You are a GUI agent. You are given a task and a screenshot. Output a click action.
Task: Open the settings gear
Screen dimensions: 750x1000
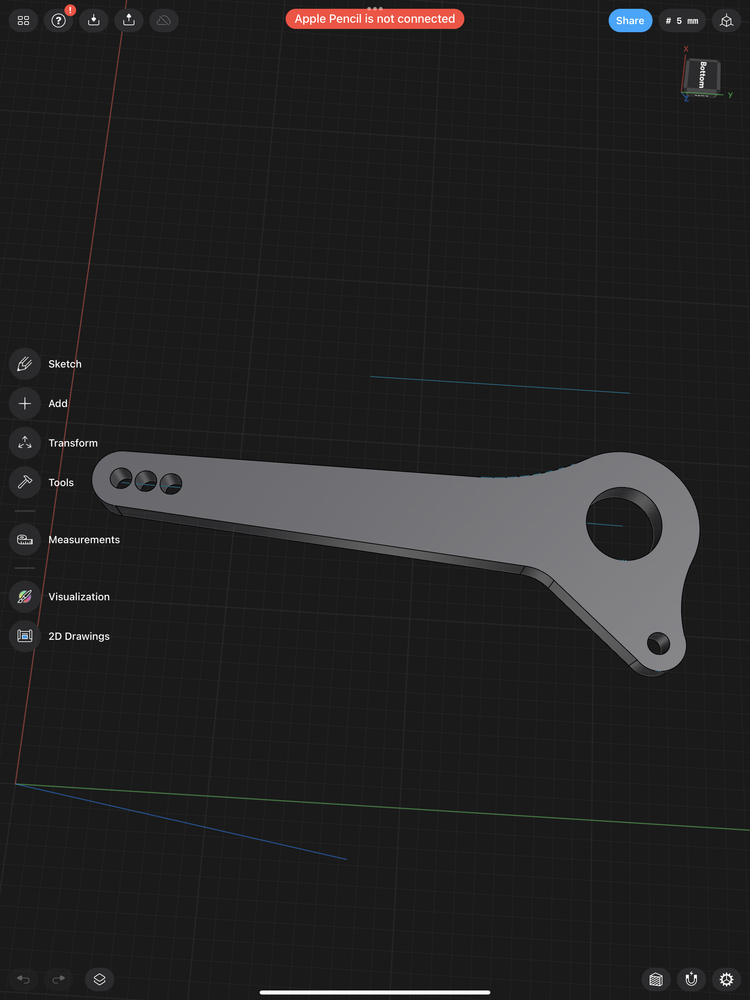[726, 979]
